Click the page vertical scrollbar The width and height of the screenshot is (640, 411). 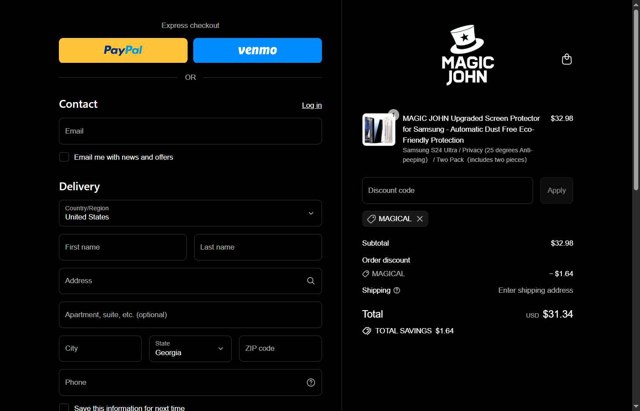pyautogui.click(x=636, y=100)
